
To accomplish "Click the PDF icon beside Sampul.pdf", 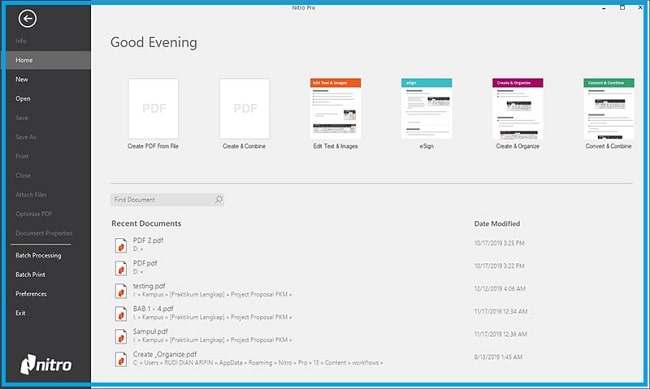I will (x=121, y=336).
